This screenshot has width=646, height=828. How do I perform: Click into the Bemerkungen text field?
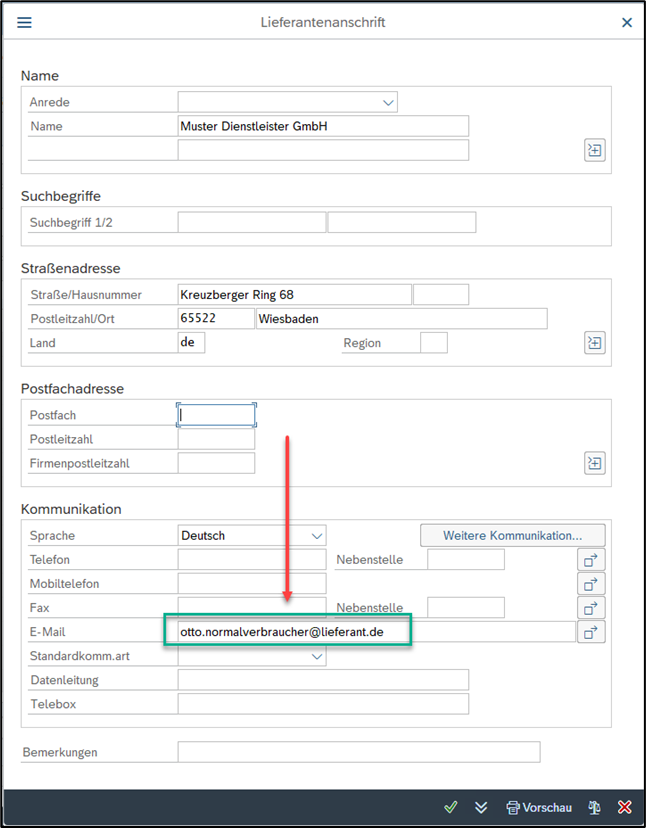coord(358,752)
